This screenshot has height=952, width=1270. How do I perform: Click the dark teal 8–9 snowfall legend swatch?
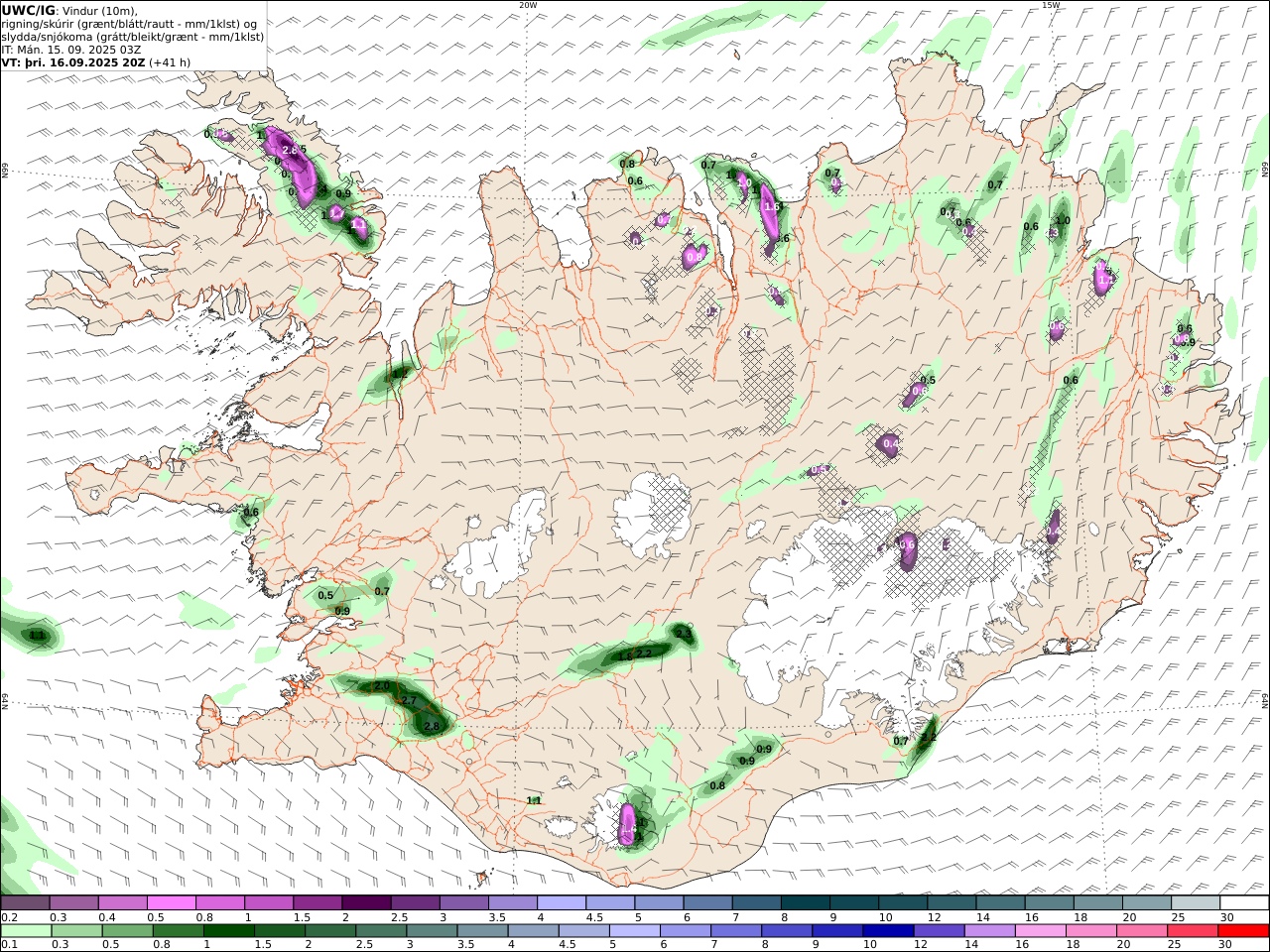(806, 902)
